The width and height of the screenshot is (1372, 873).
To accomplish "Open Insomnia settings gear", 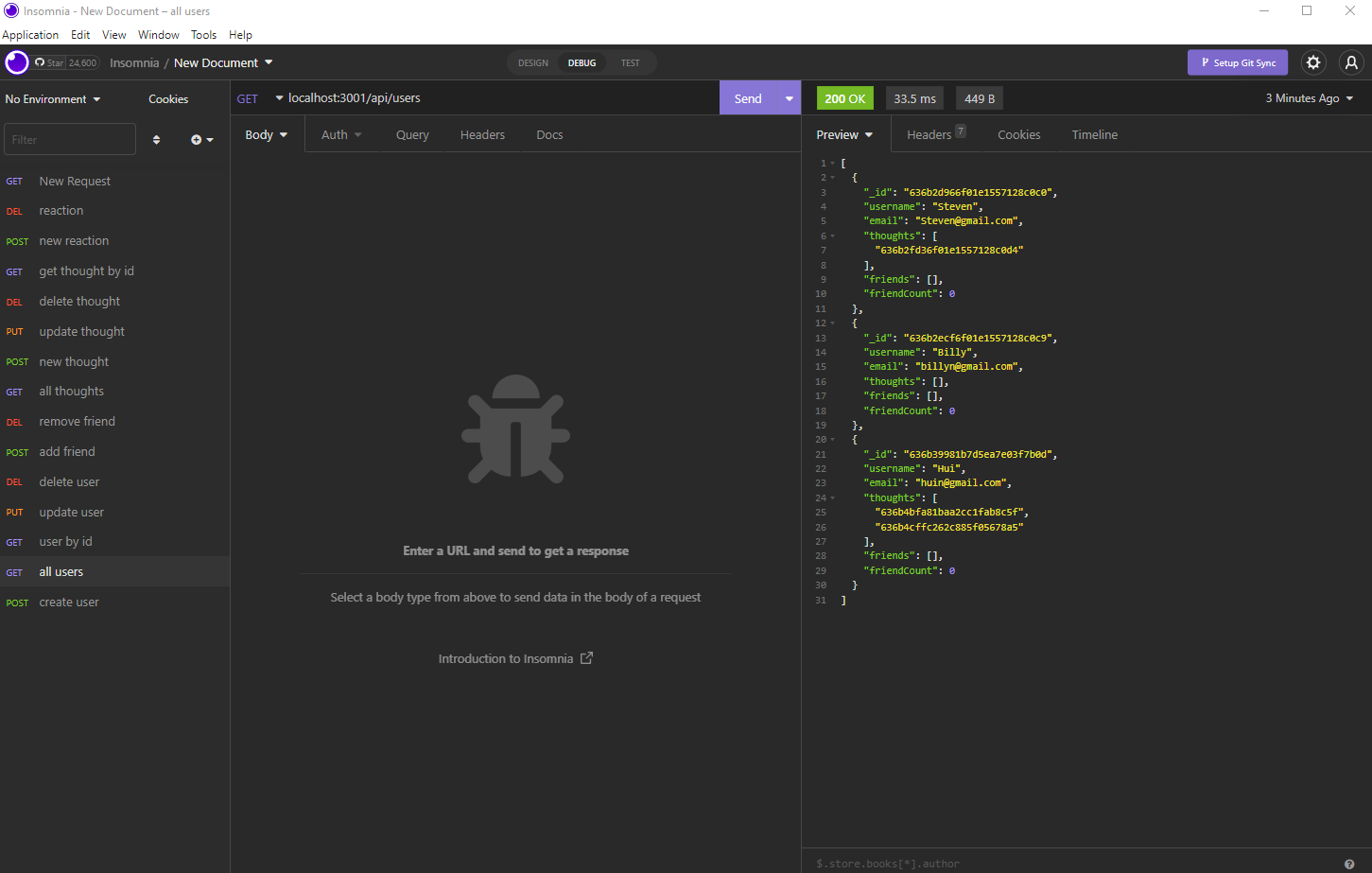I will 1313,62.
